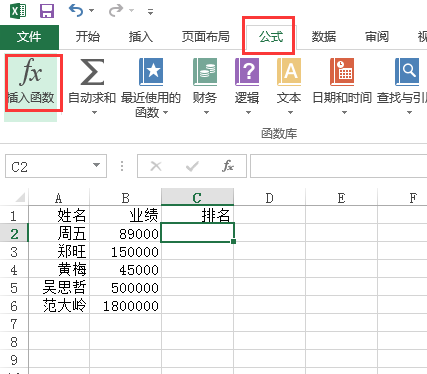The height and width of the screenshot is (374, 427).
Task: Click cell with value 45000
Action: 125,269
